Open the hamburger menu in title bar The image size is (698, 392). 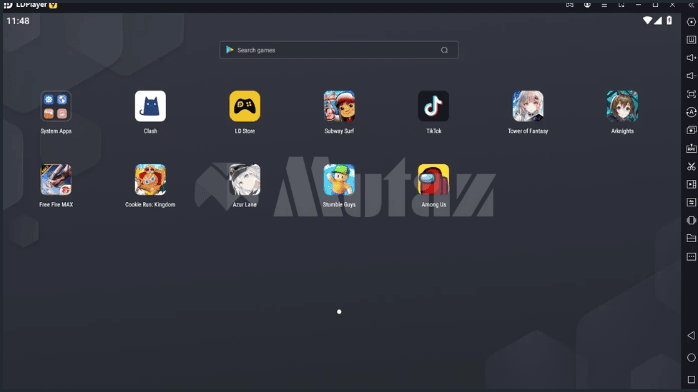point(604,5)
